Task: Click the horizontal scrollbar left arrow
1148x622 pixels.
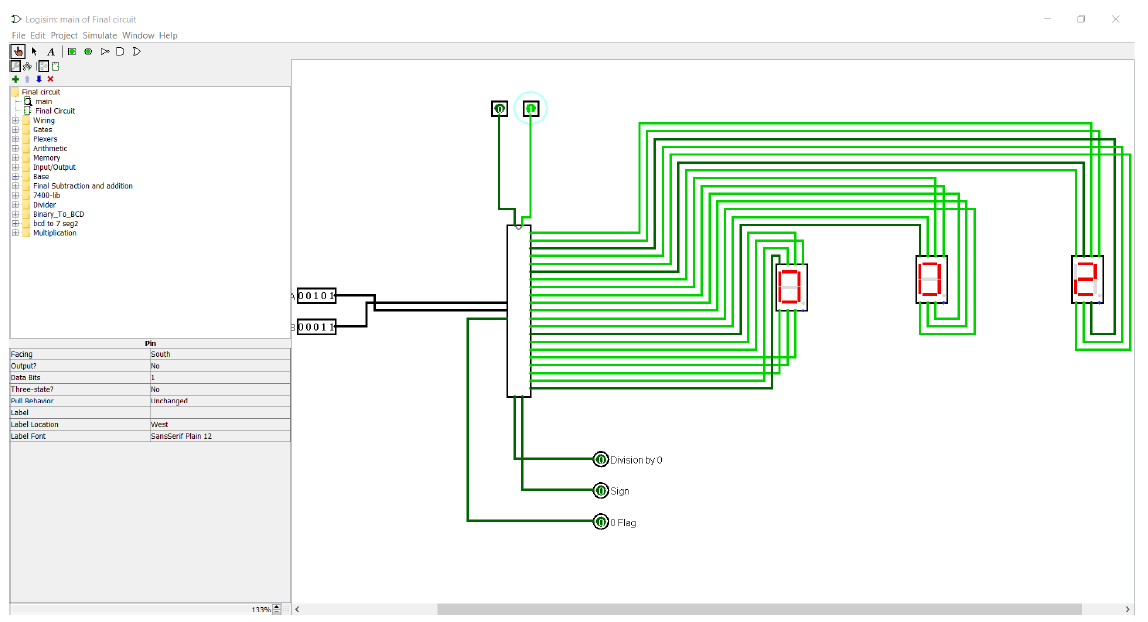Action: (297, 610)
